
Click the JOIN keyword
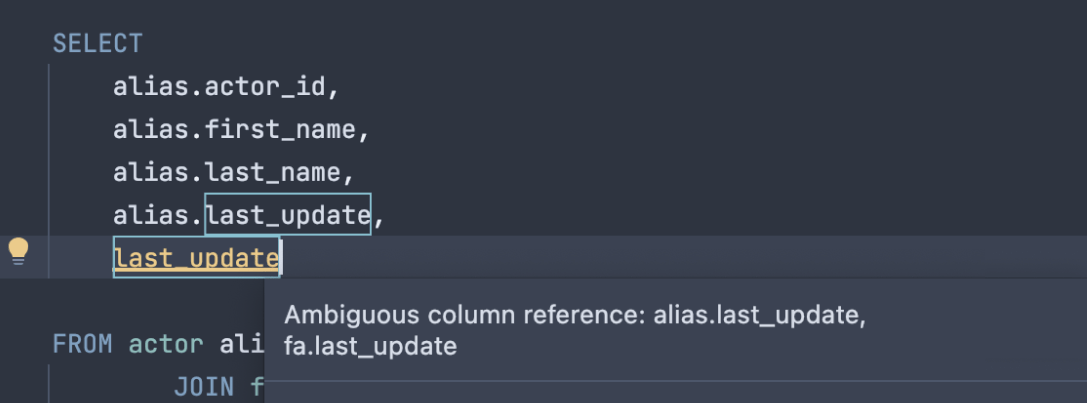pos(204,387)
